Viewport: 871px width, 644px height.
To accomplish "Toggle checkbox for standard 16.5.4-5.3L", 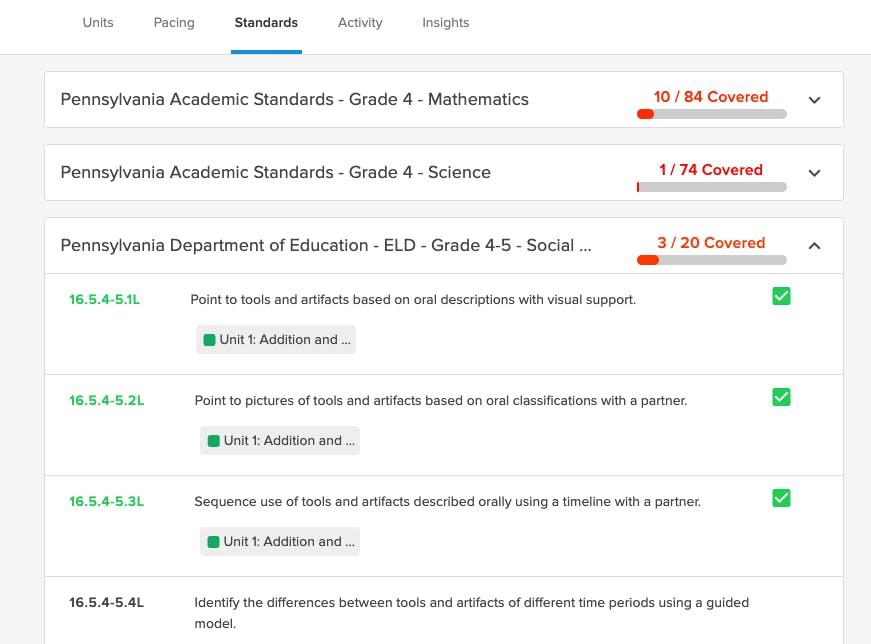I will [781, 498].
